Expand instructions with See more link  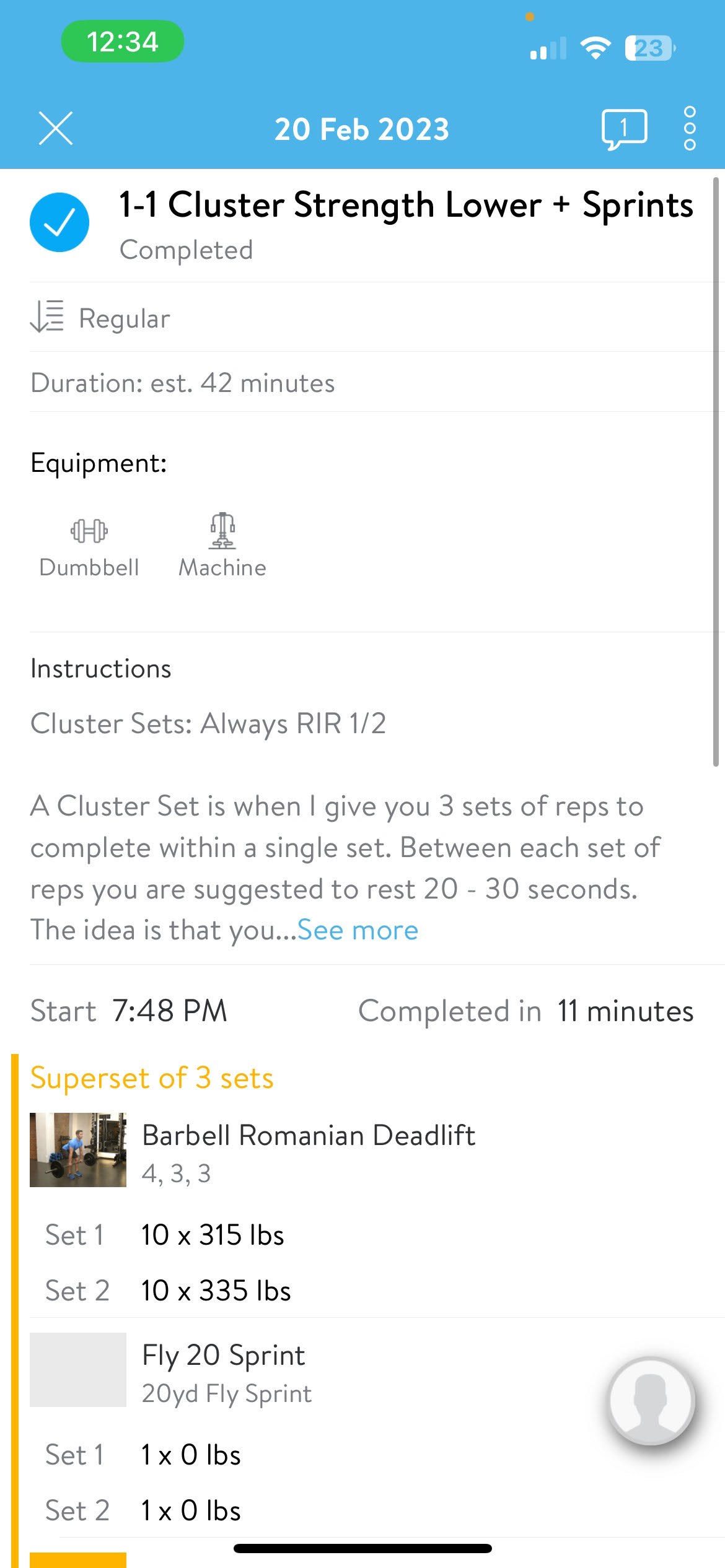click(x=358, y=930)
